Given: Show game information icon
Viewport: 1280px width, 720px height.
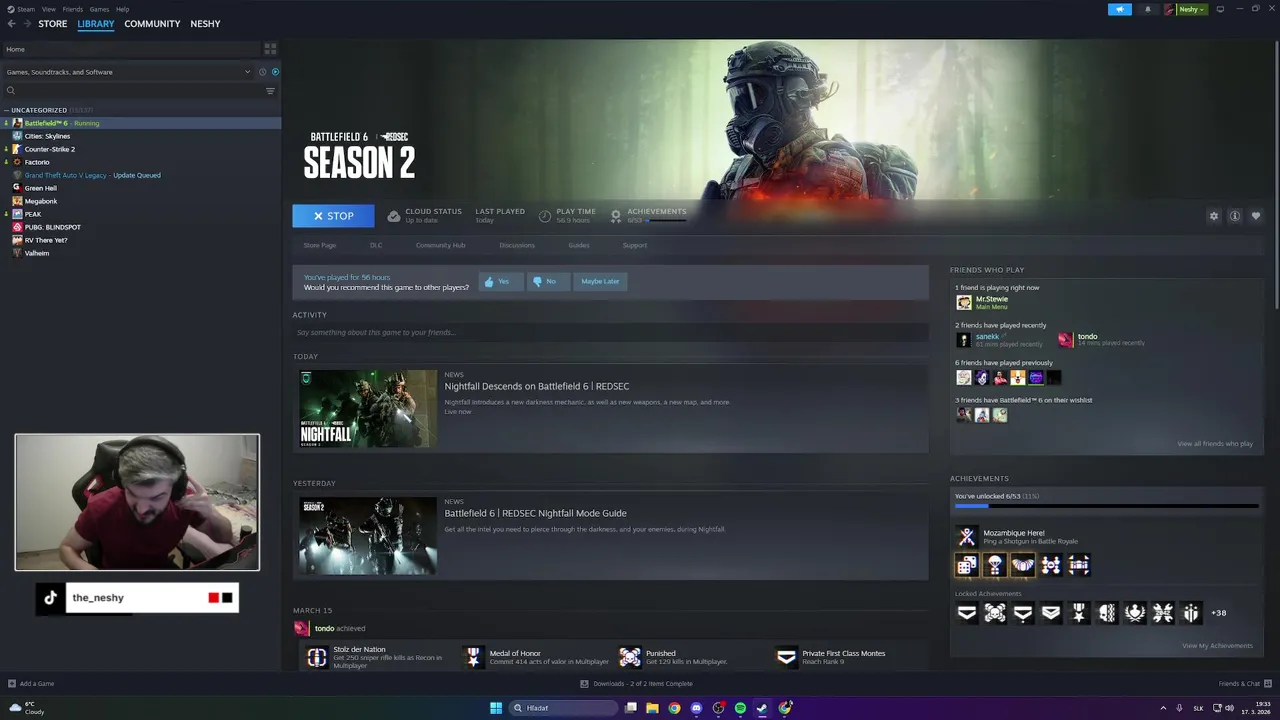Looking at the screenshot, I should 1235,216.
